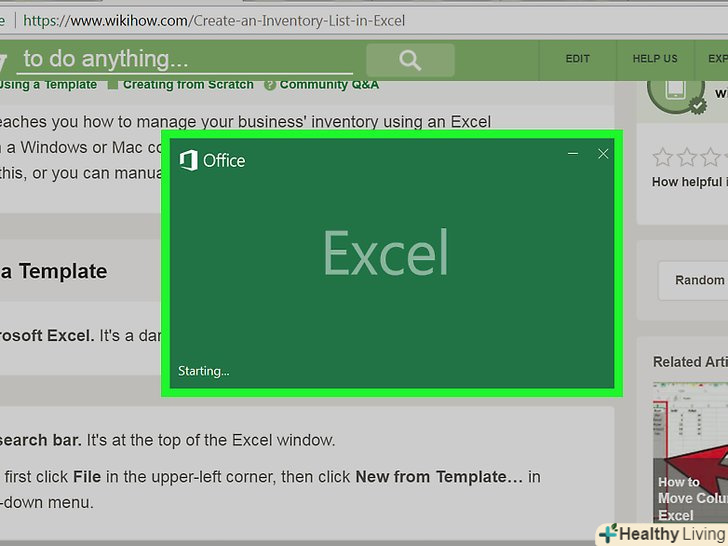The image size is (728, 546).
Task: Jump to Using a Template section
Action: (x=48, y=84)
